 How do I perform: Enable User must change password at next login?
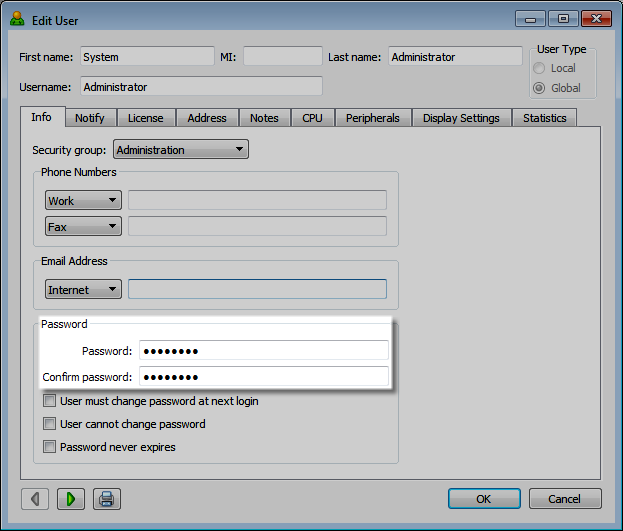point(50,401)
